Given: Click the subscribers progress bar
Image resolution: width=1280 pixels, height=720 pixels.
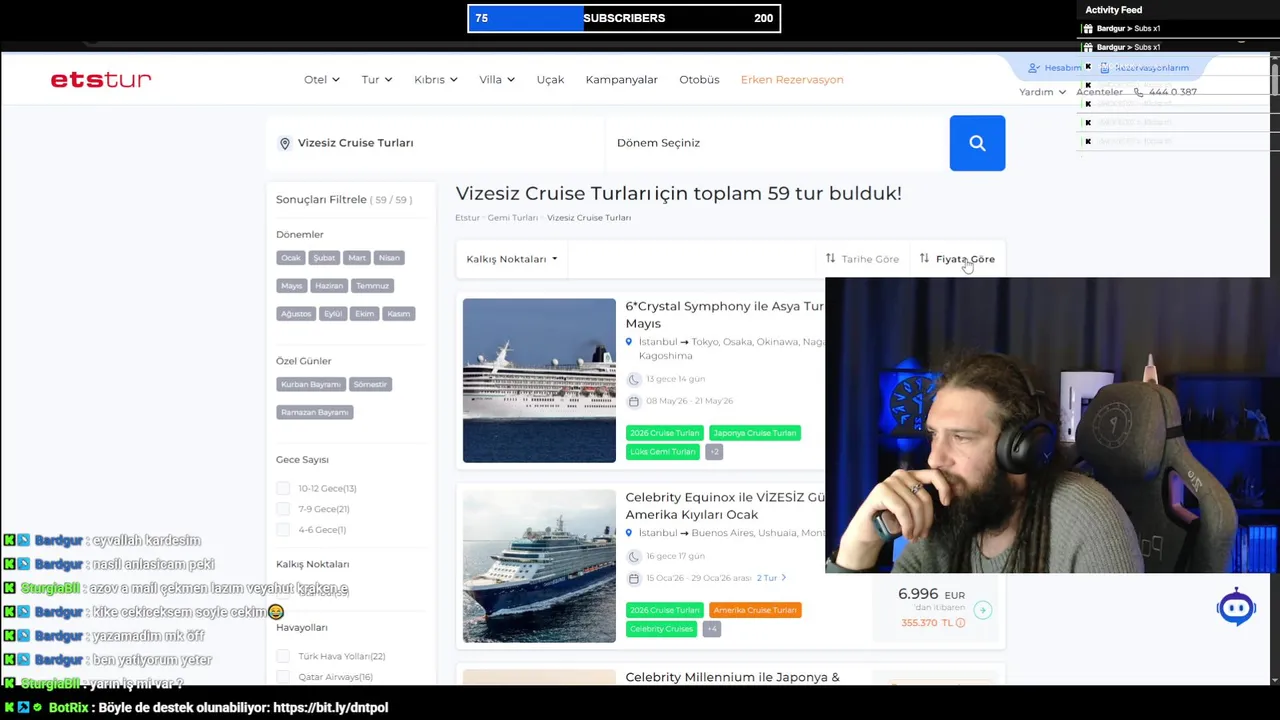Looking at the screenshot, I should coord(624,18).
